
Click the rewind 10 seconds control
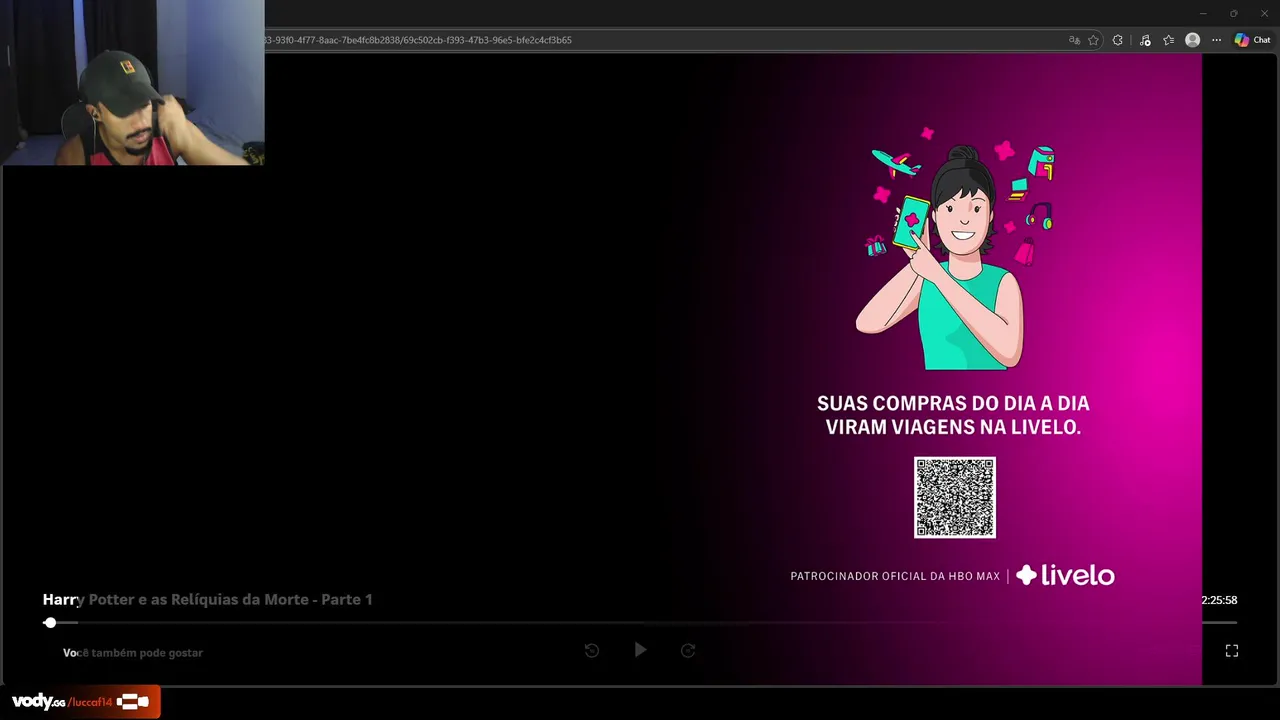point(592,650)
